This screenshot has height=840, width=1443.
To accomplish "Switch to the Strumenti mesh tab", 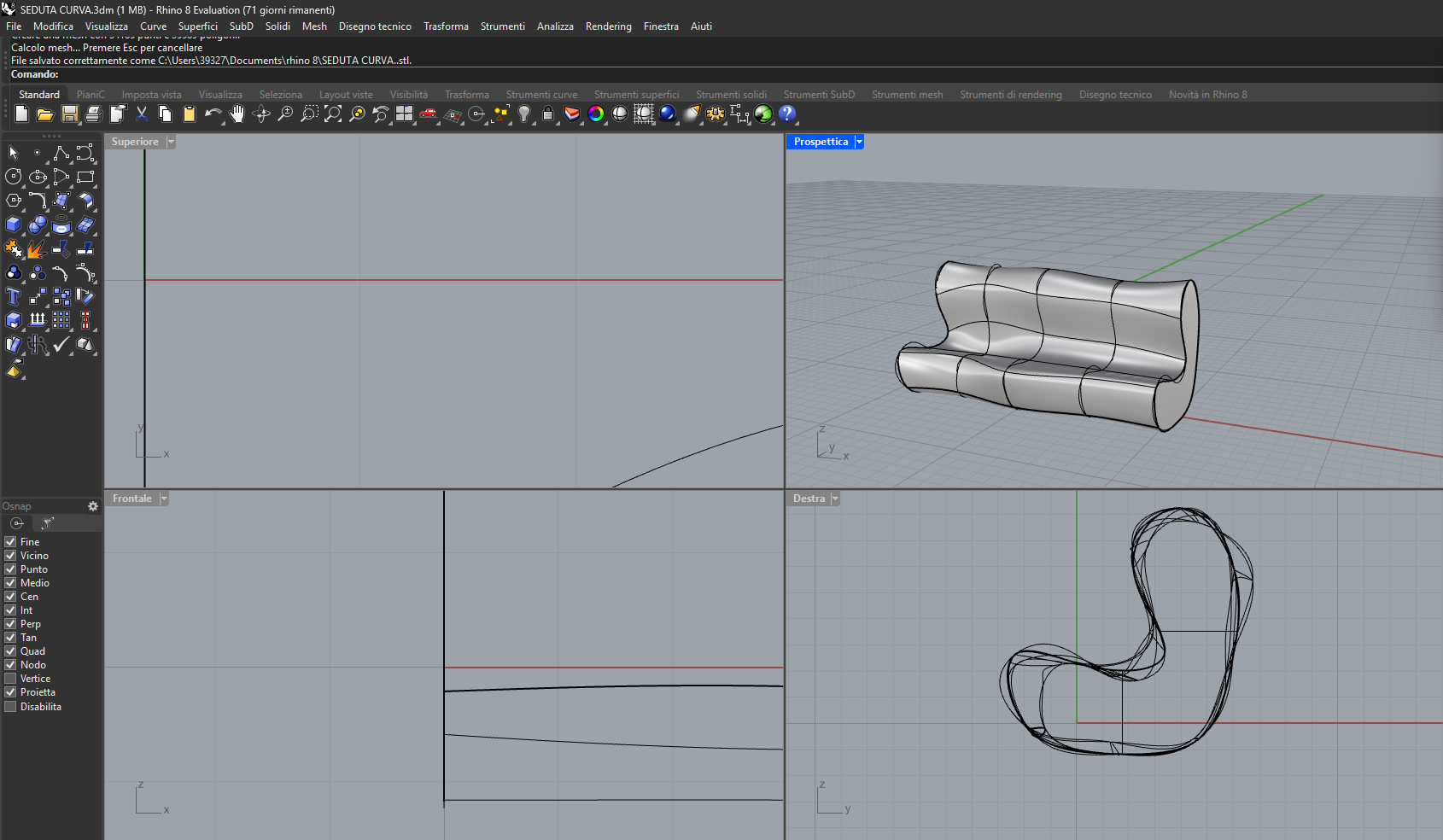I will click(907, 95).
